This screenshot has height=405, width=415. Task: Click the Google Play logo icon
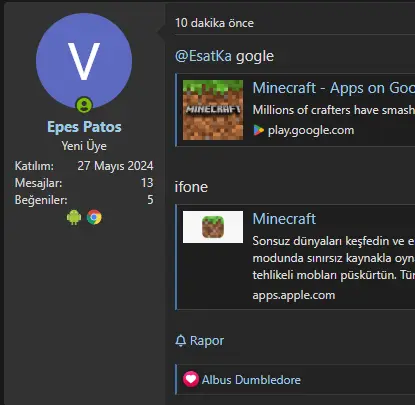(x=259, y=130)
